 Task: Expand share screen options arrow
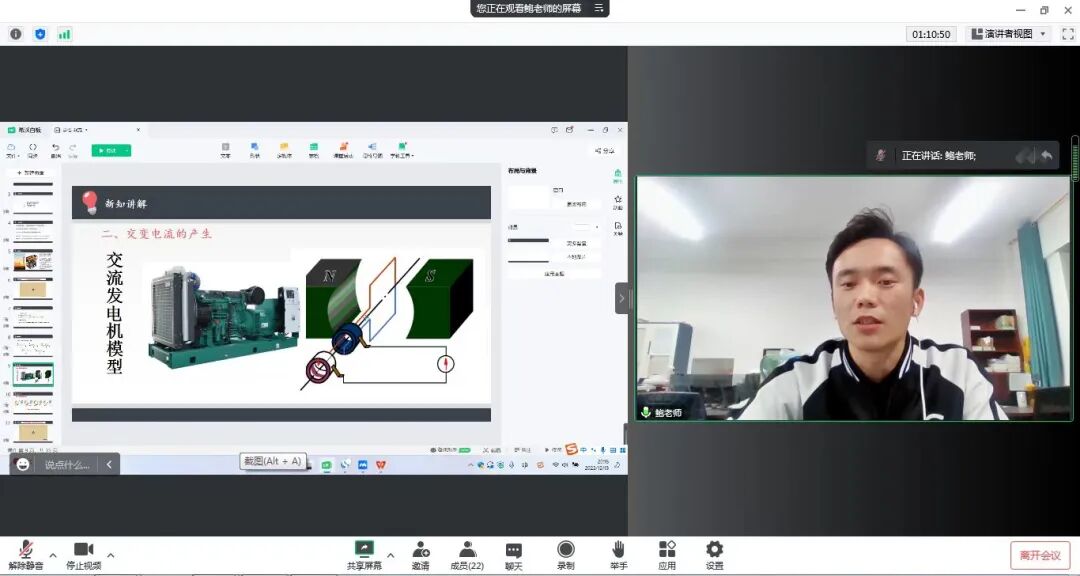[391, 555]
